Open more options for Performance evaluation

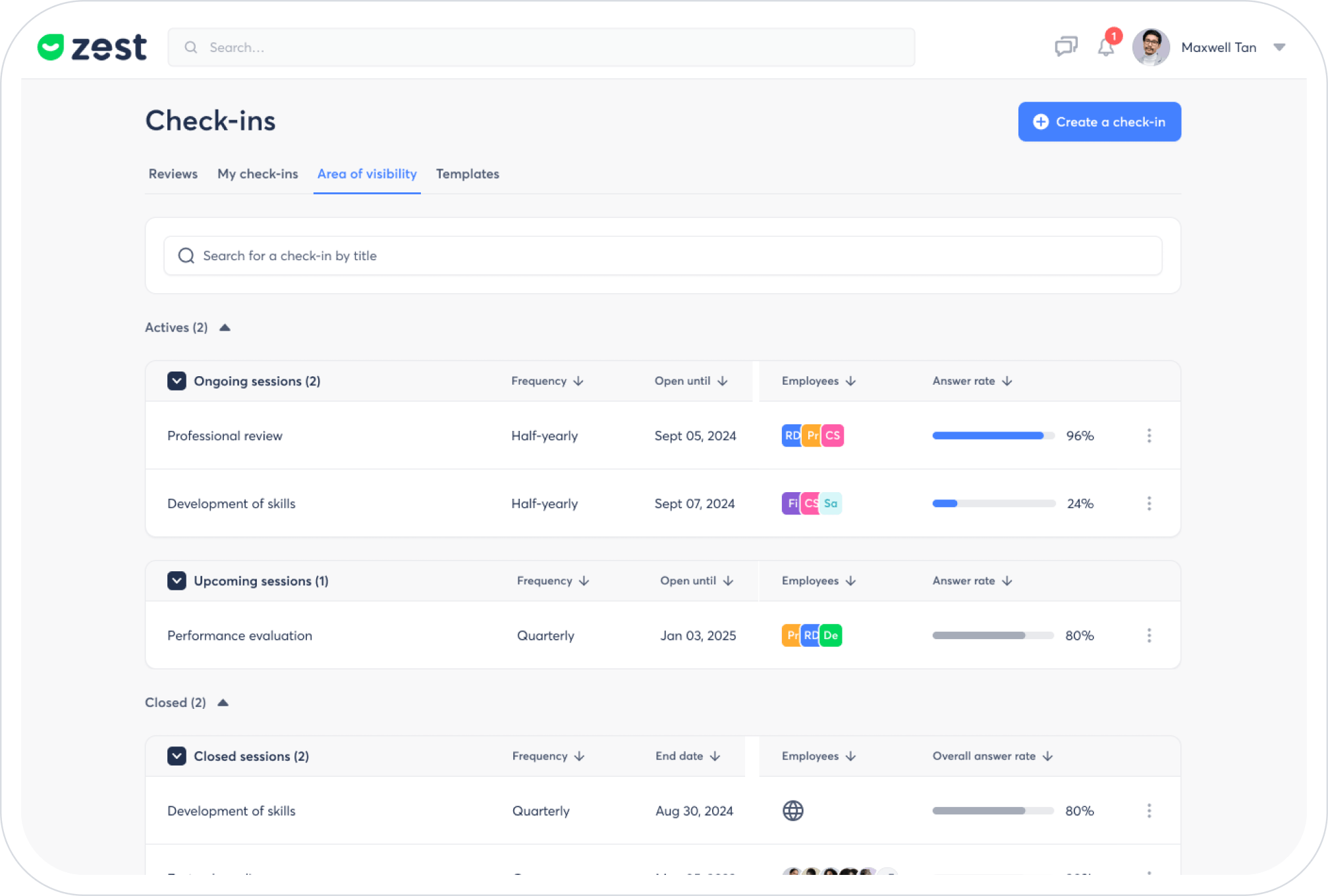pos(1149,635)
